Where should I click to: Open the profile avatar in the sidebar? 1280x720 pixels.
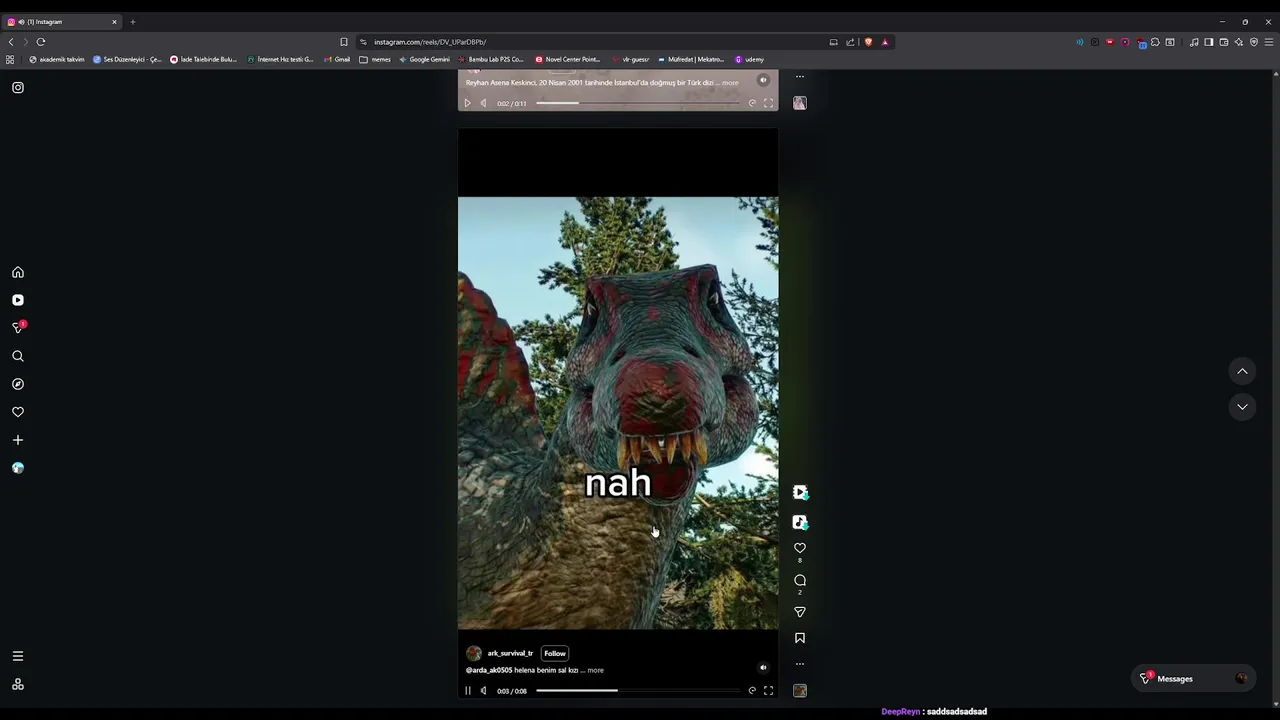pyautogui.click(x=18, y=468)
